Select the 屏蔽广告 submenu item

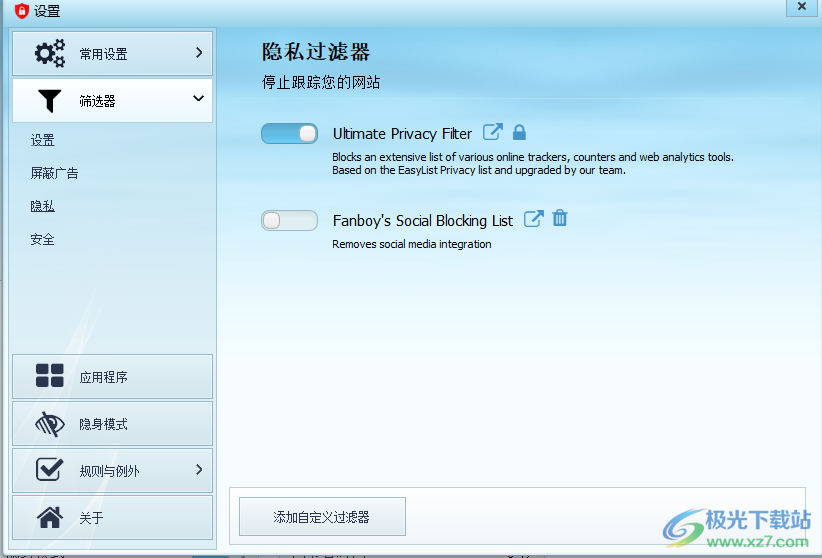pyautogui.click(x=55, y=173)
